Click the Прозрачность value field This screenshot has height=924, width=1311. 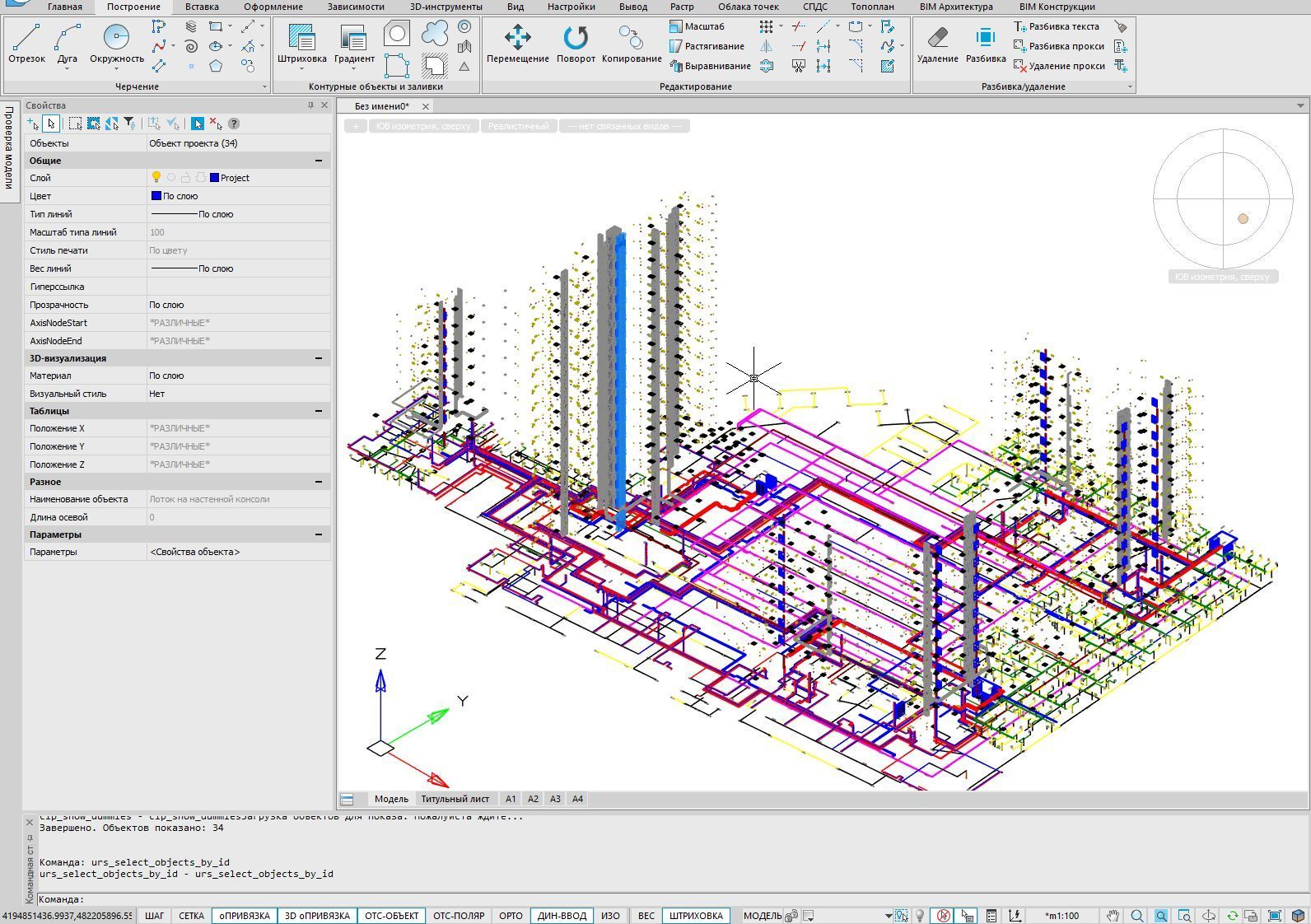[238, 305]
